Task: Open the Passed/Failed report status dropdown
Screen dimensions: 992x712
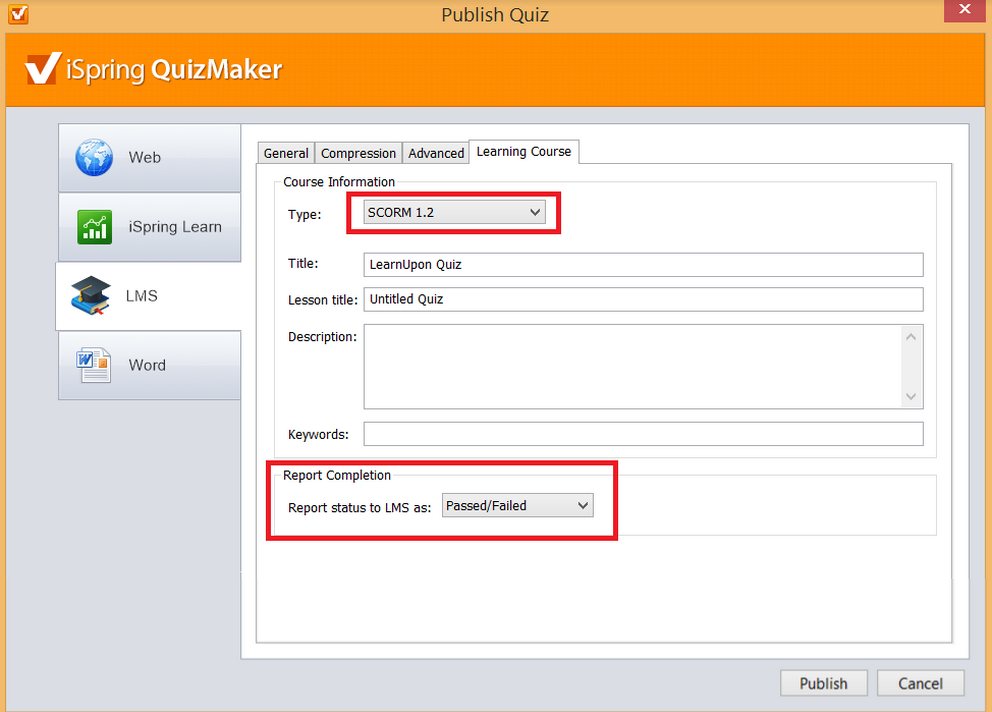Action: point(518,506)
